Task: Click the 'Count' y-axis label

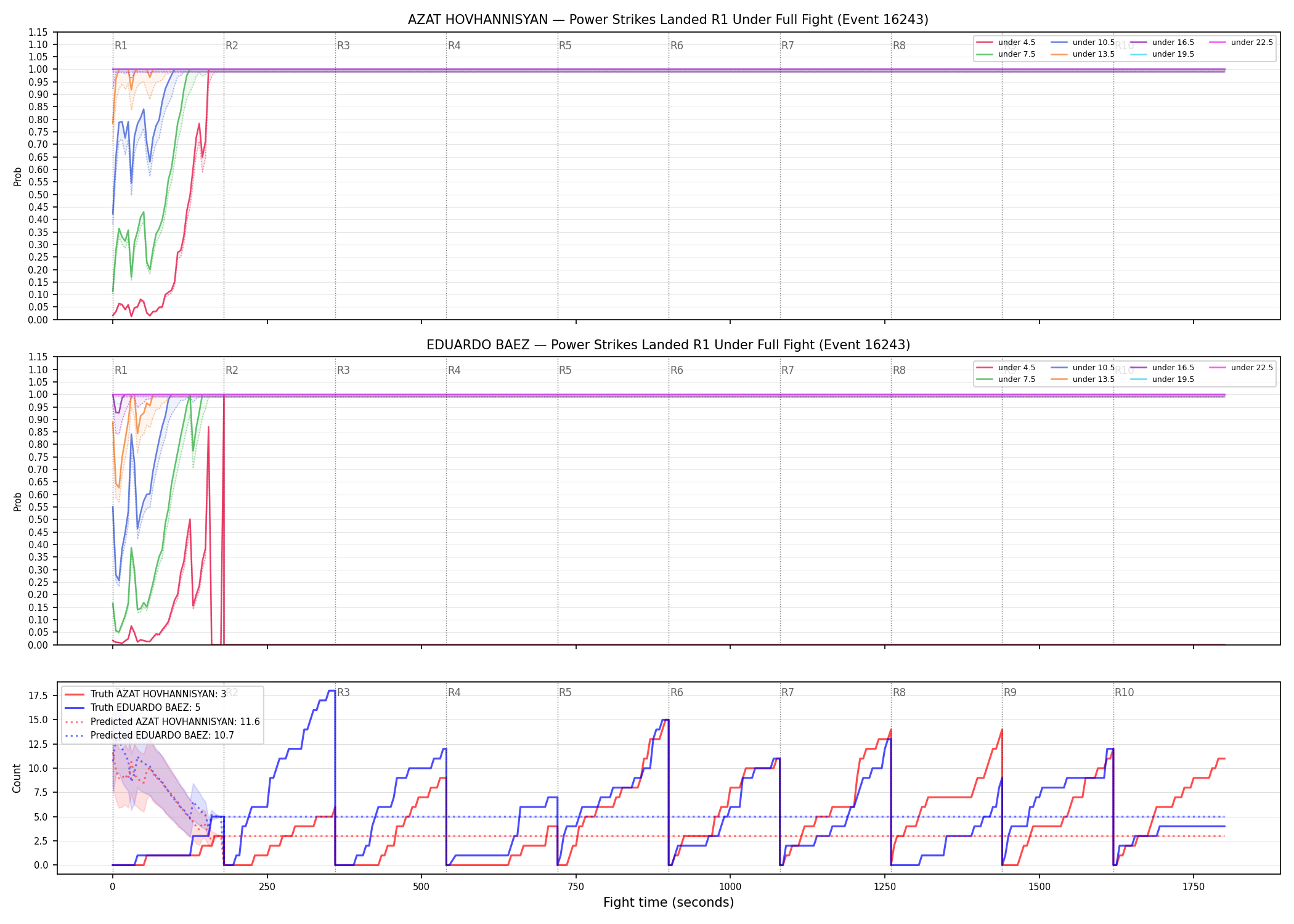Action: [x=17, y=778]
